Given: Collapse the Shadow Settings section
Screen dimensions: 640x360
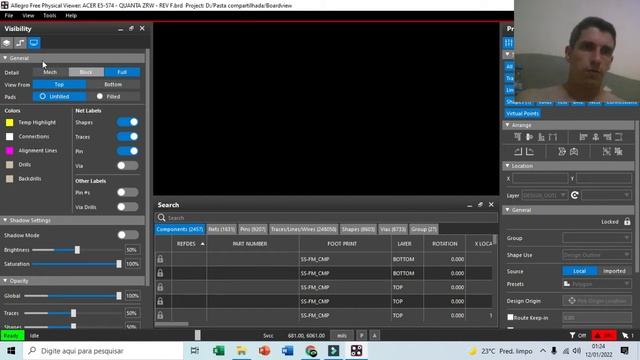Looking at the screenshot, I should [x=5, y=220].
